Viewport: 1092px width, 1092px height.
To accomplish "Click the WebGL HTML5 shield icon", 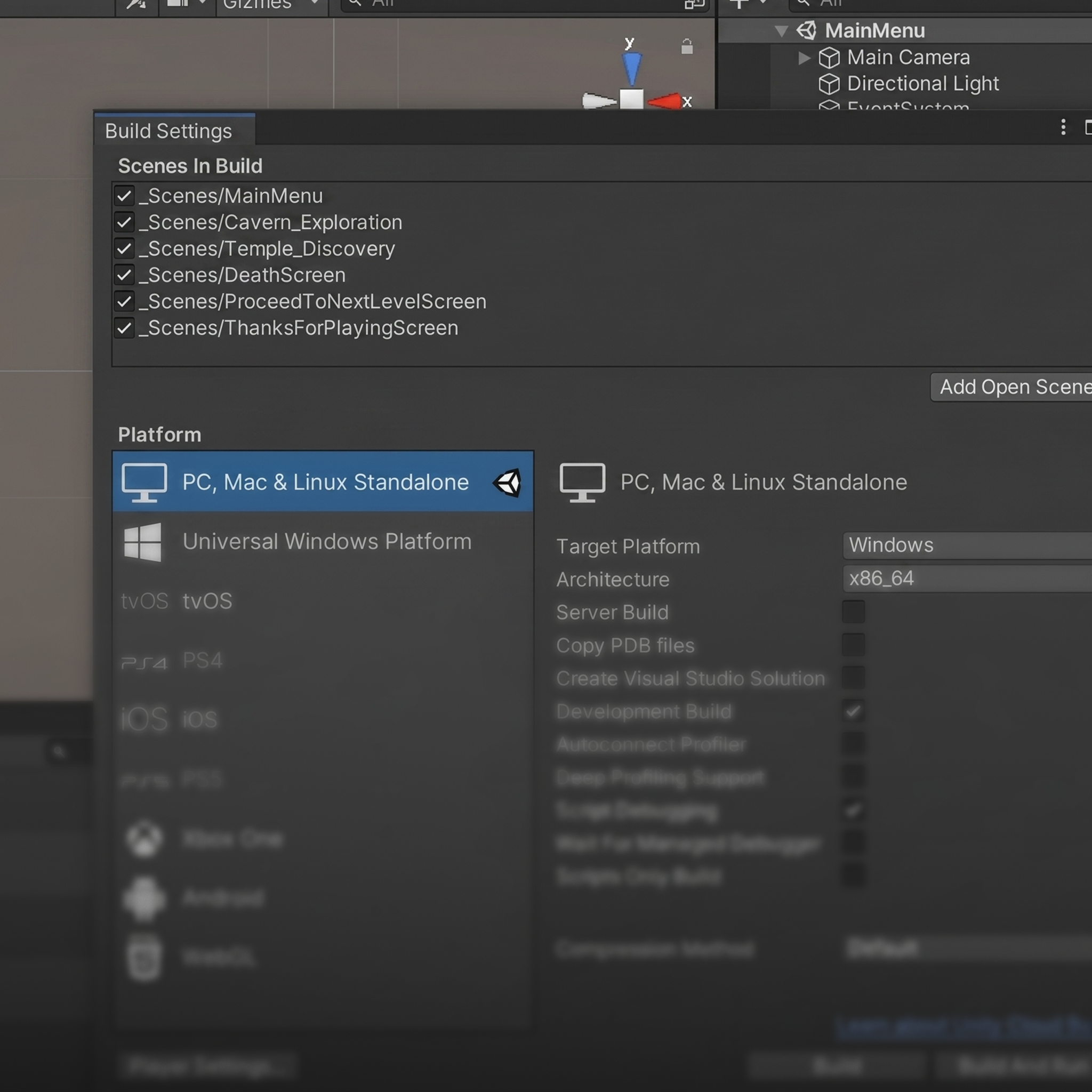I will pos(144,957).
